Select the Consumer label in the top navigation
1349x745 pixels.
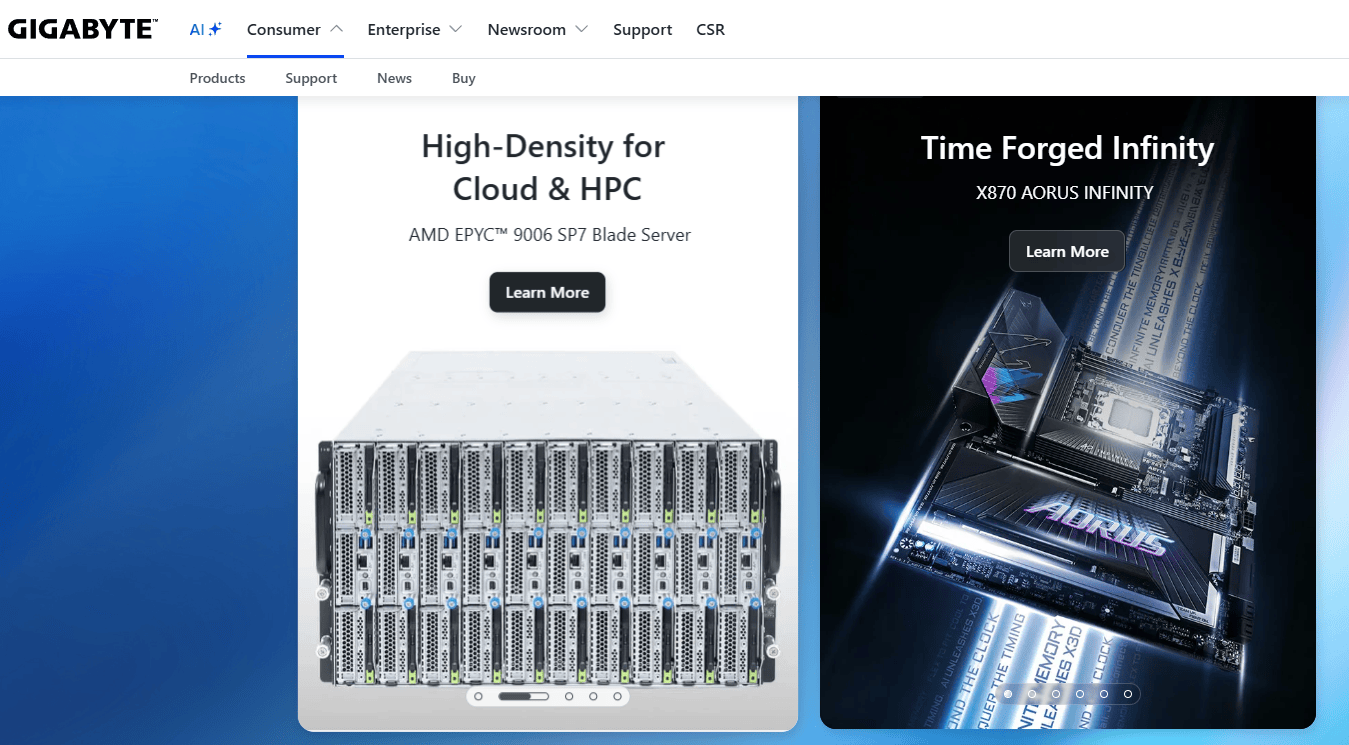284,29
